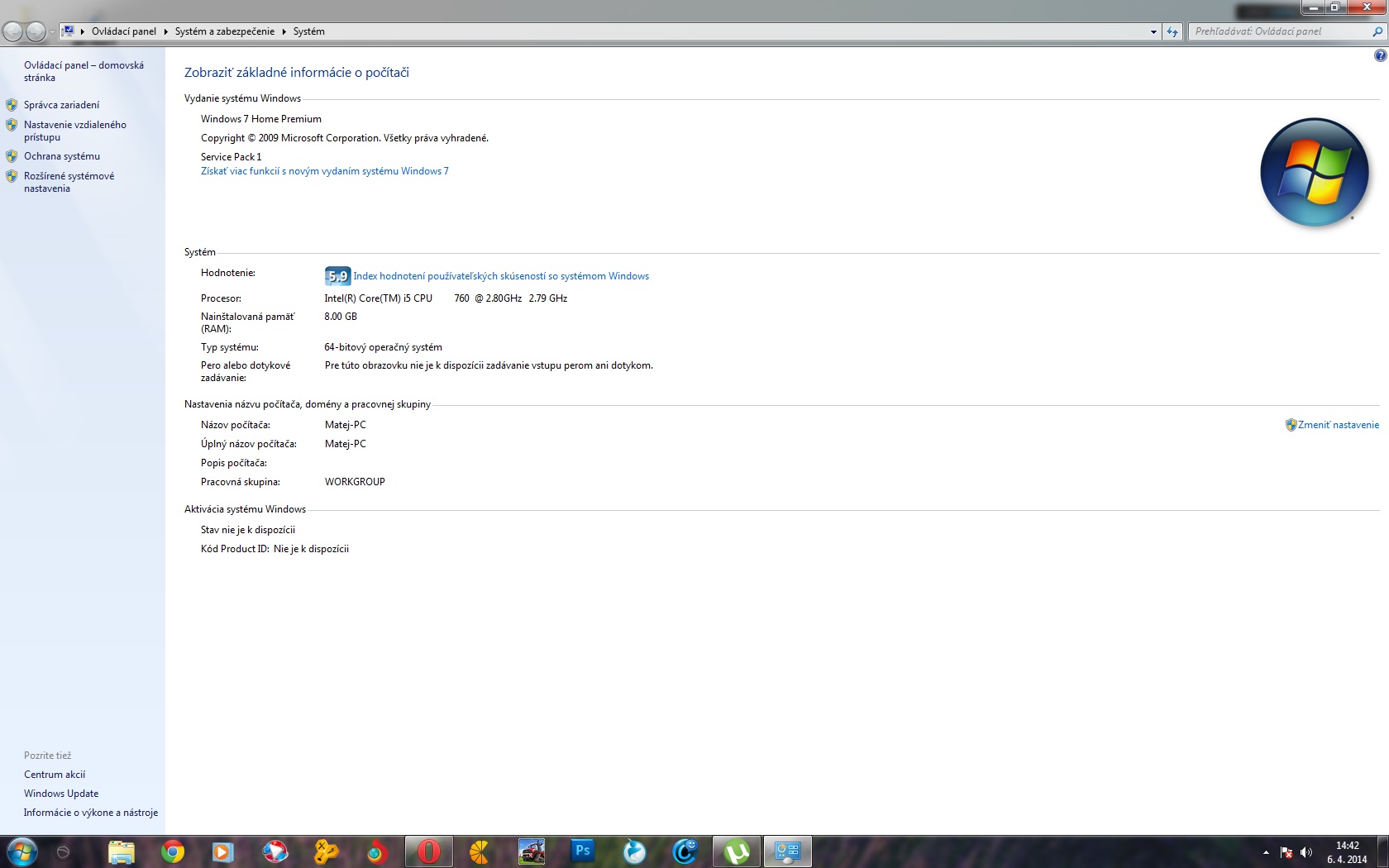Screen dimensions: 1389x868
Task: Select 'Stav nie je k dispozícii' text
Action: (248, 530)
